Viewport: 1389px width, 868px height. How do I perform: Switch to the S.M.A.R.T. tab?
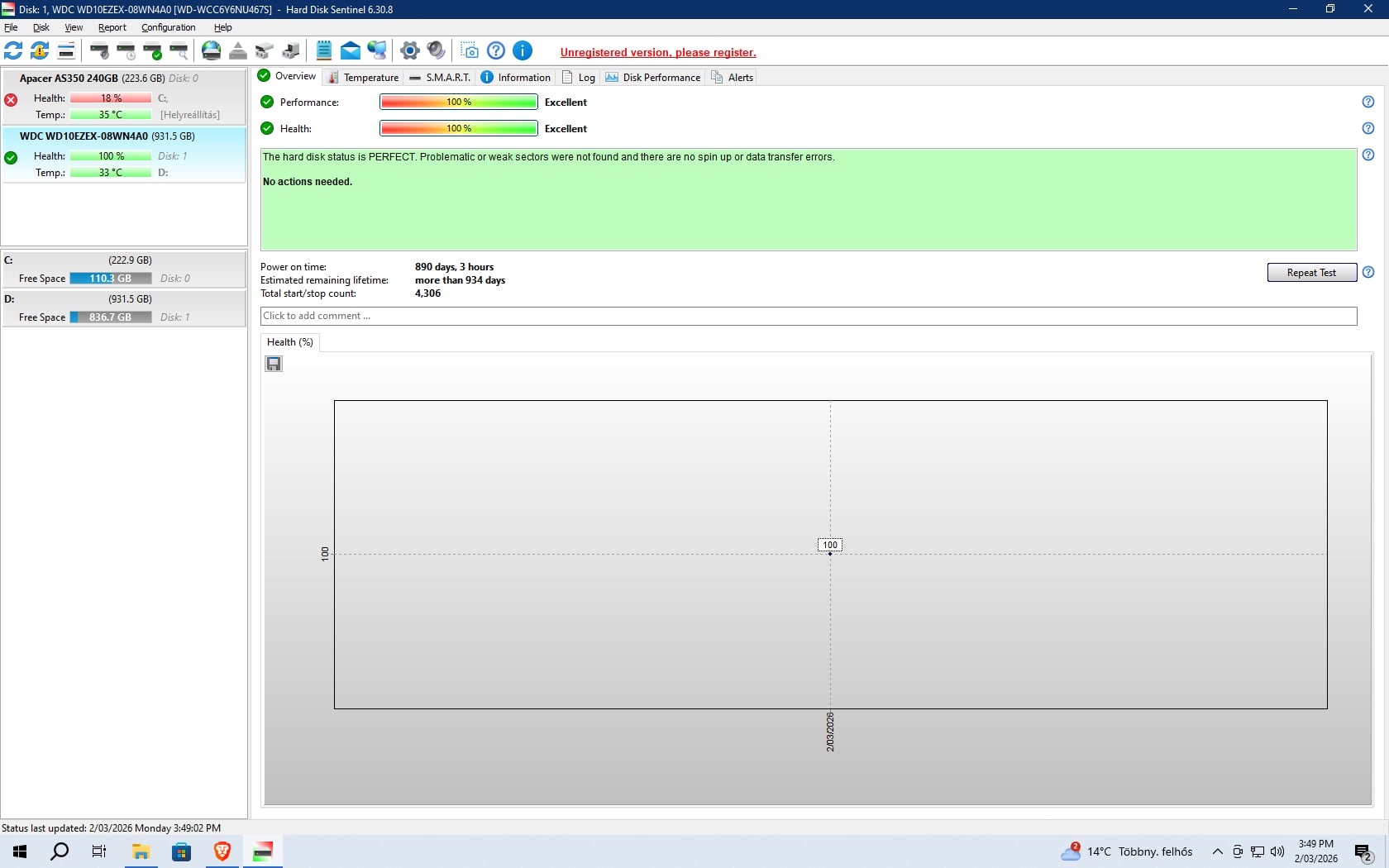tap(440, 77)
